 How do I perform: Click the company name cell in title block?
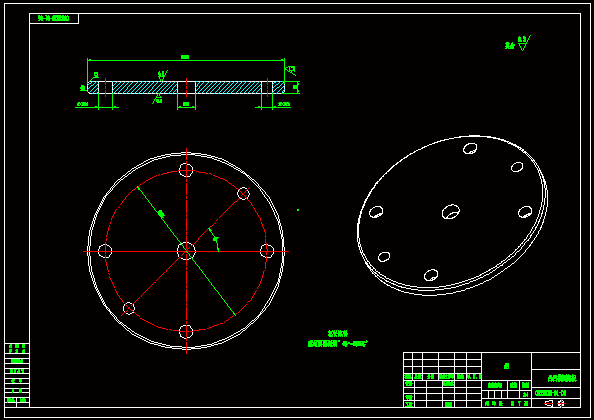click(556, 378)
